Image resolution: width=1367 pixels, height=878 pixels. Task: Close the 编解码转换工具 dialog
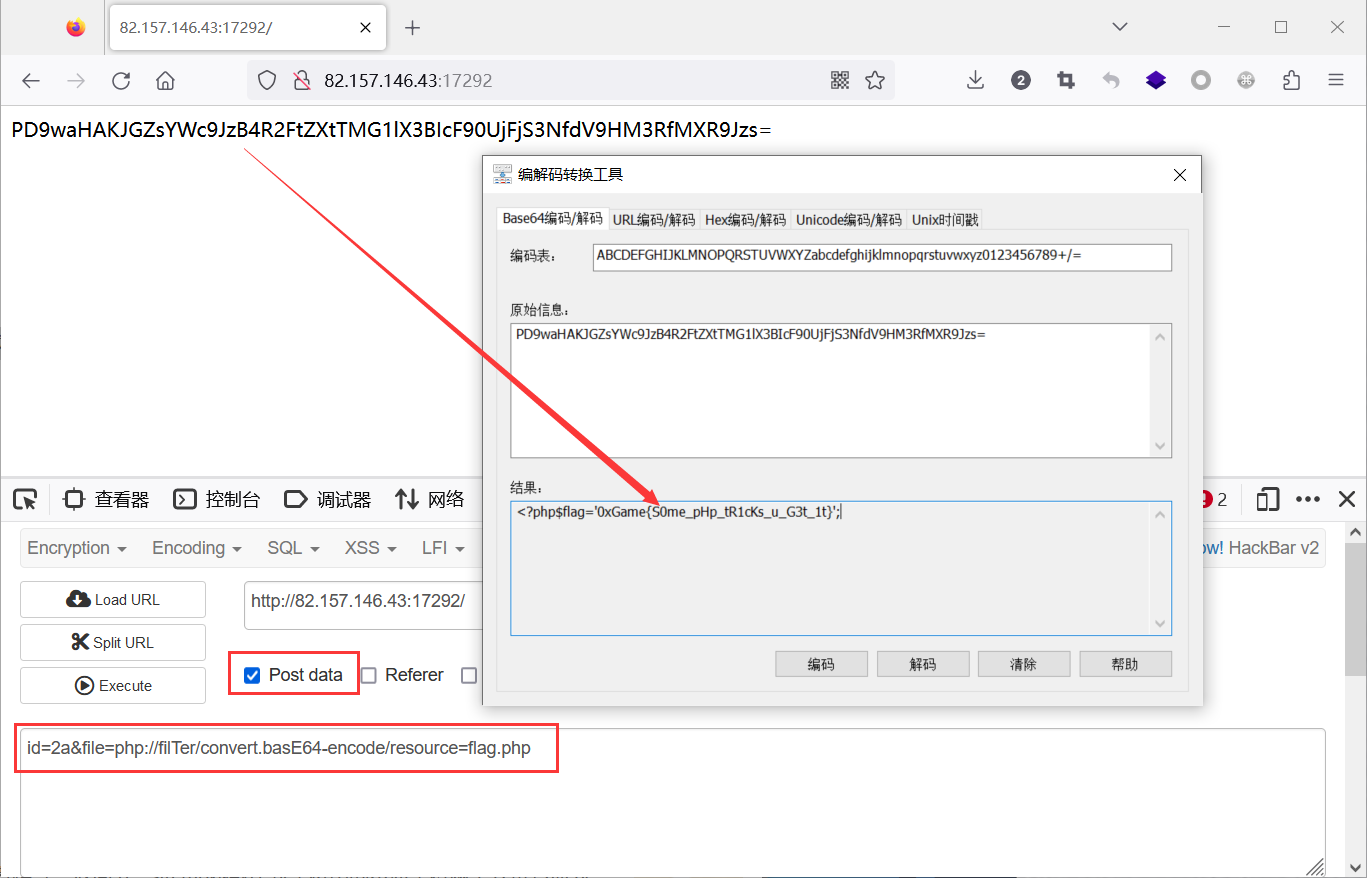tap(1180, 175)
